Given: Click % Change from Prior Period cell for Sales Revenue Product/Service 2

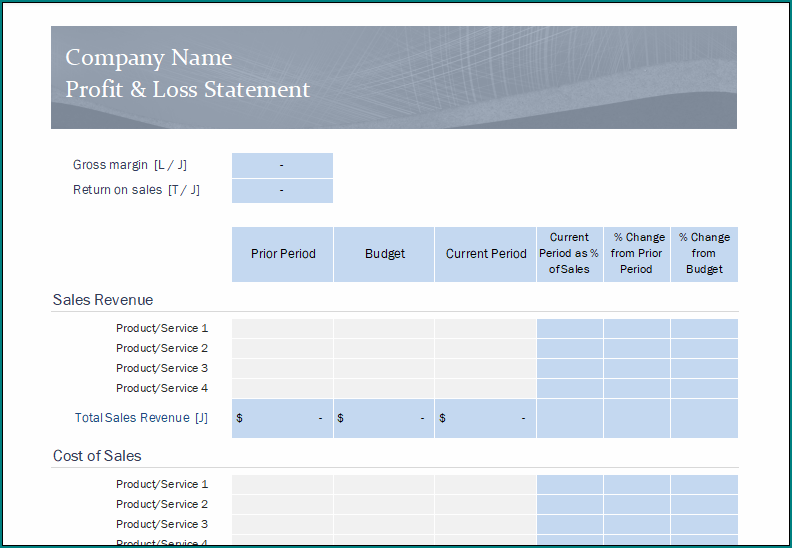Looking at the screenshot, I should click(x=637, y=348).
